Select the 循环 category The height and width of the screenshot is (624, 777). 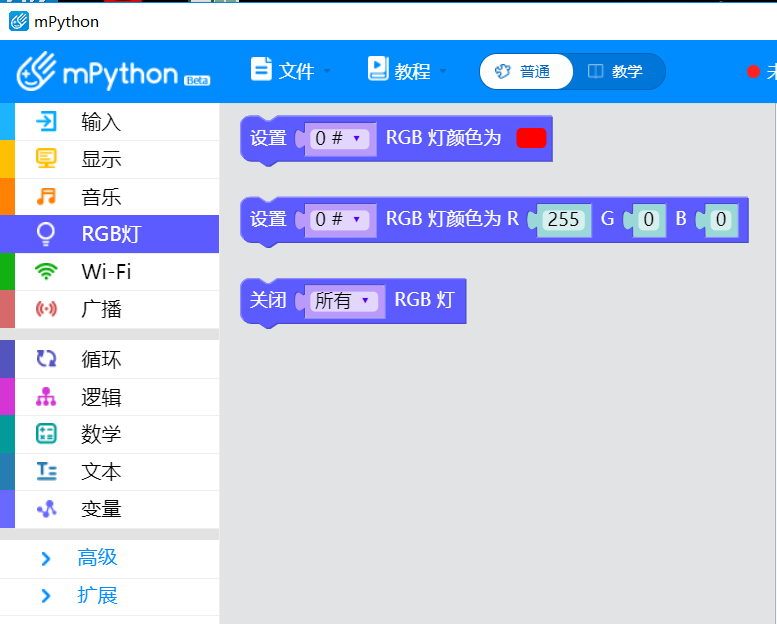pyautogui.click(x=110, y=359)
